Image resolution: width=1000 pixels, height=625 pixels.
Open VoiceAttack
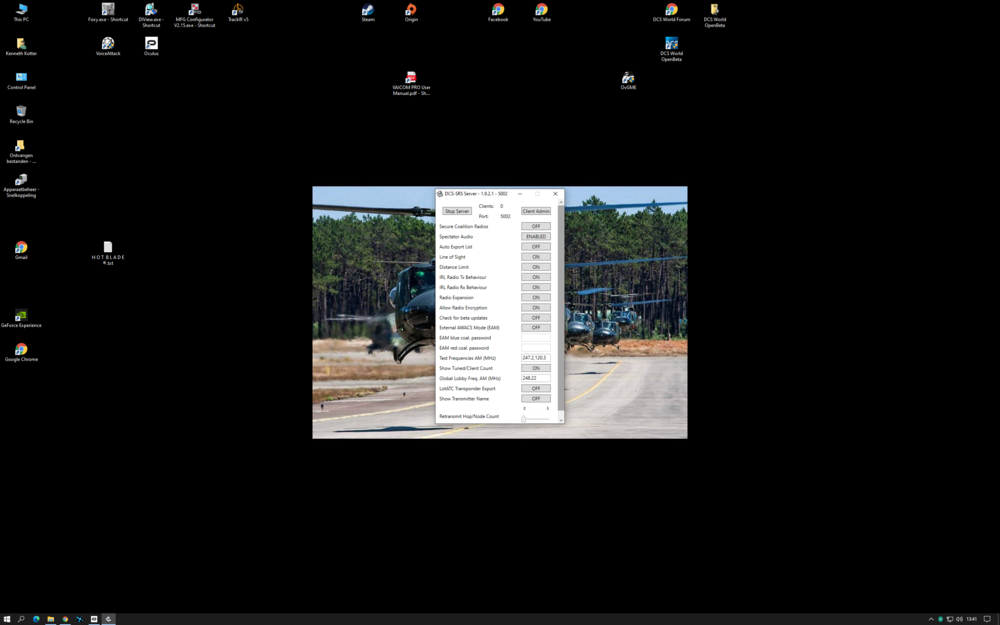click(x=108, y=44)
